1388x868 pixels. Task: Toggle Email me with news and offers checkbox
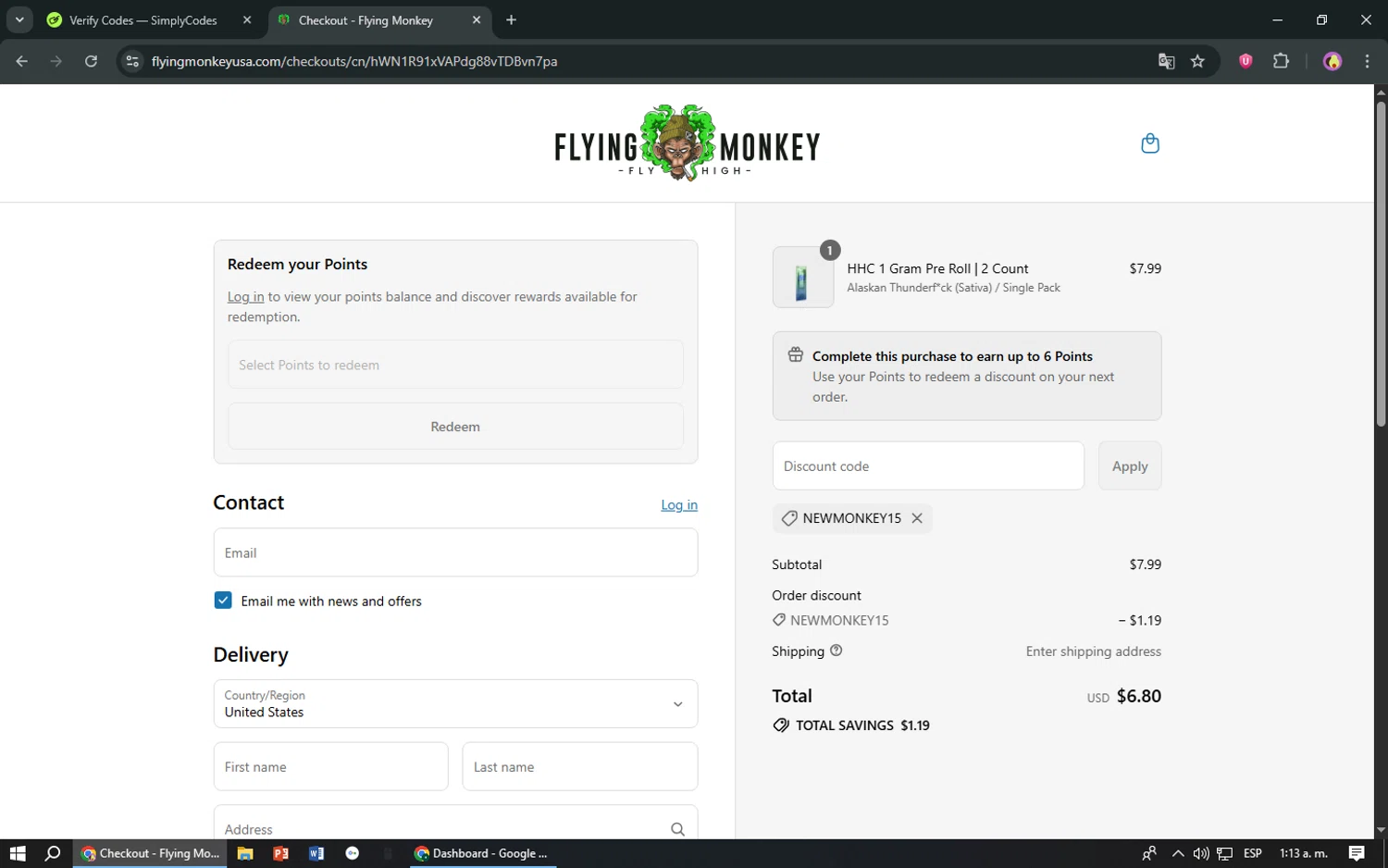223,601
